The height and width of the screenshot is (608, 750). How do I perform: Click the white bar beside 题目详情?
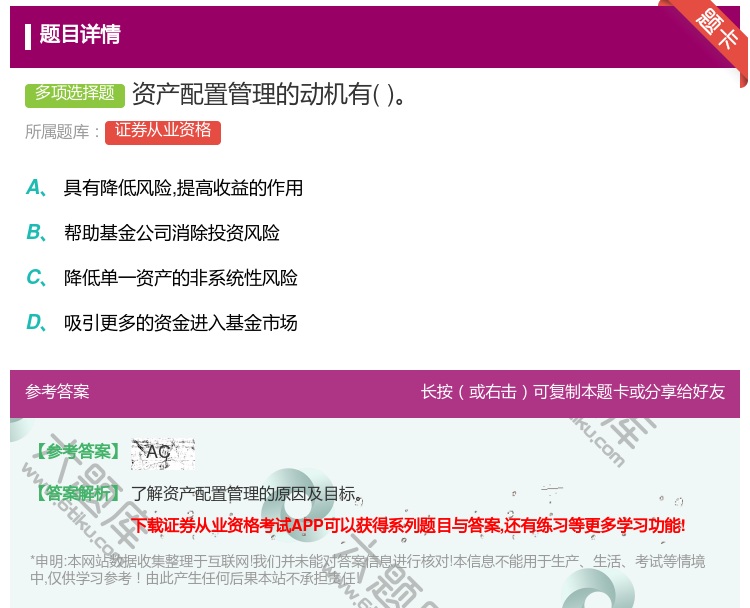click(x=28, y=35)
